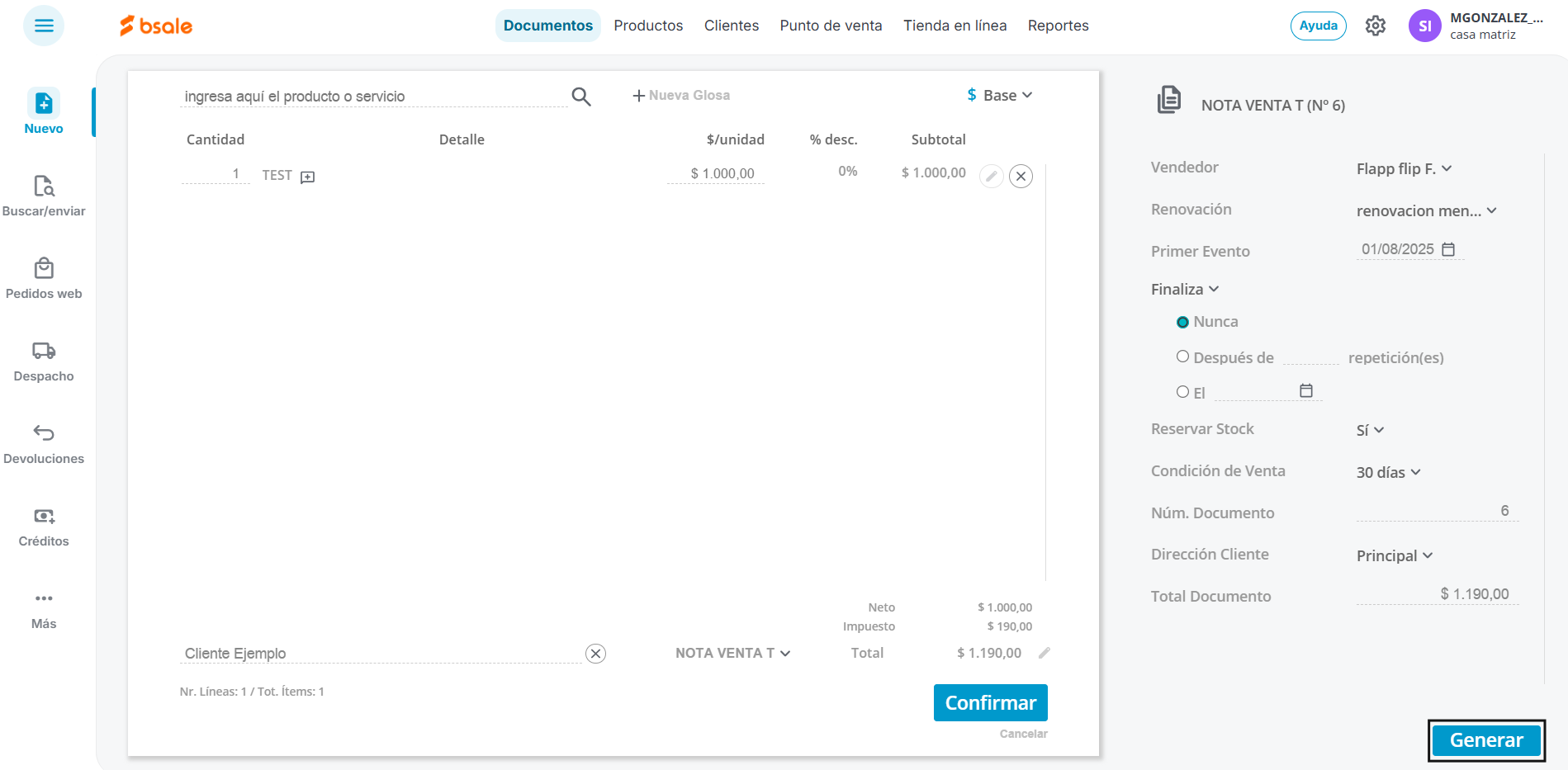Open Pedidos web in the sidebar
1568x770 pixels.
tap(44, 278)
